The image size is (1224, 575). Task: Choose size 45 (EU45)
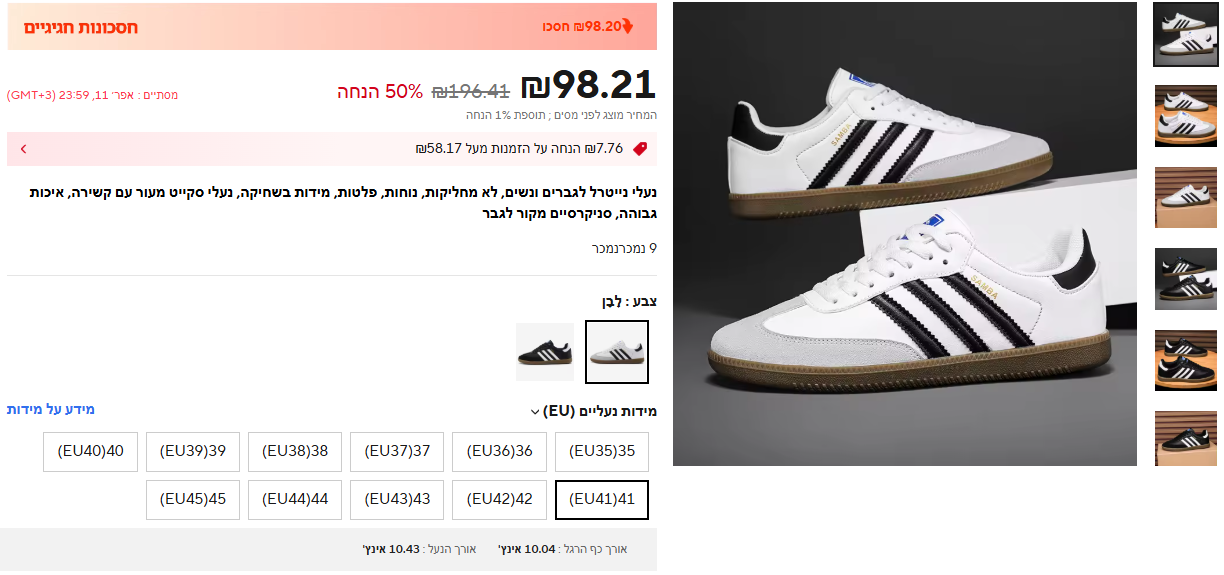click(193, 500)
